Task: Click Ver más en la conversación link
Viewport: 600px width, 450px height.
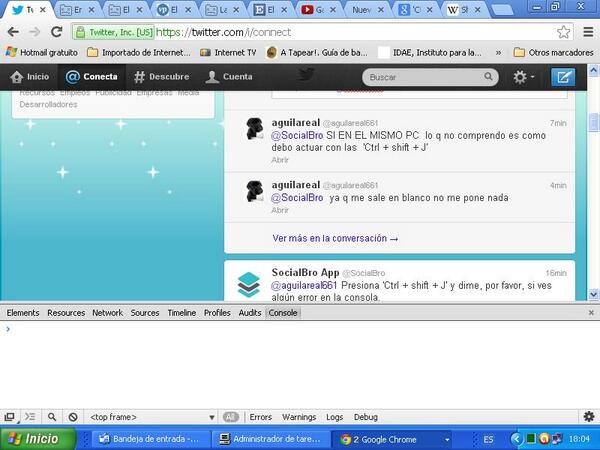Action: pyautogui.click(x=335, y=238)
